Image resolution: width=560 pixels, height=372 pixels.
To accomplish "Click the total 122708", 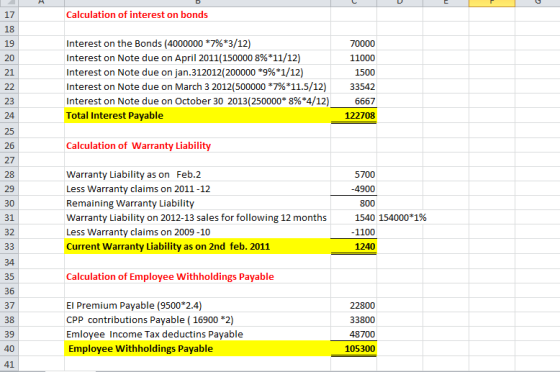I will click(x=360, y=116).
